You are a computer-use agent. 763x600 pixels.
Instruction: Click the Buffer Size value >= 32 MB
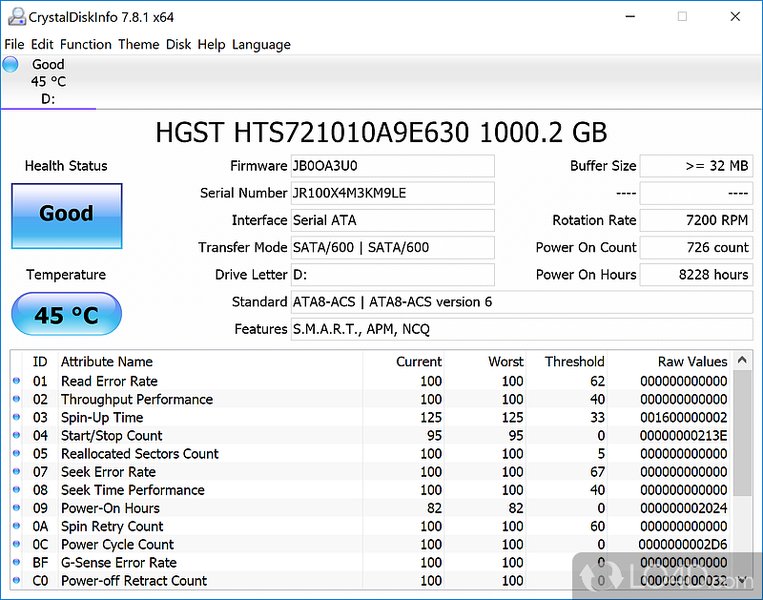[x=696, y=166]
